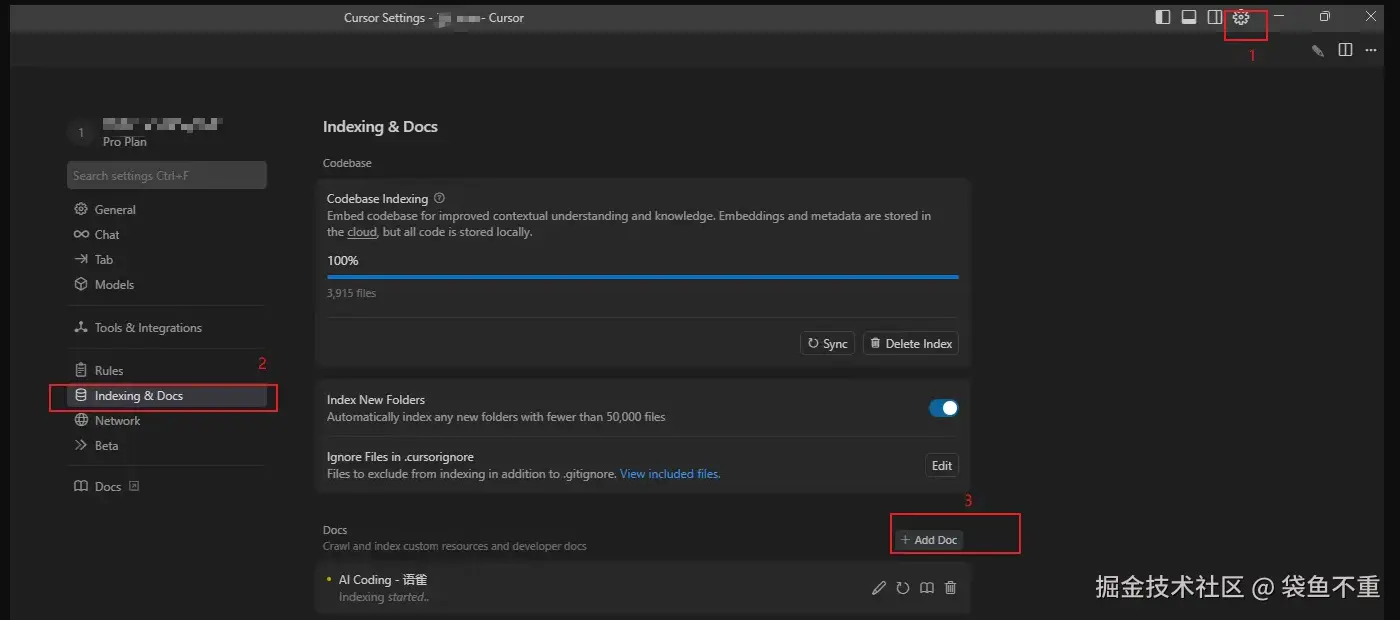
Task: Open General settings section
Action: coord(167,209)
